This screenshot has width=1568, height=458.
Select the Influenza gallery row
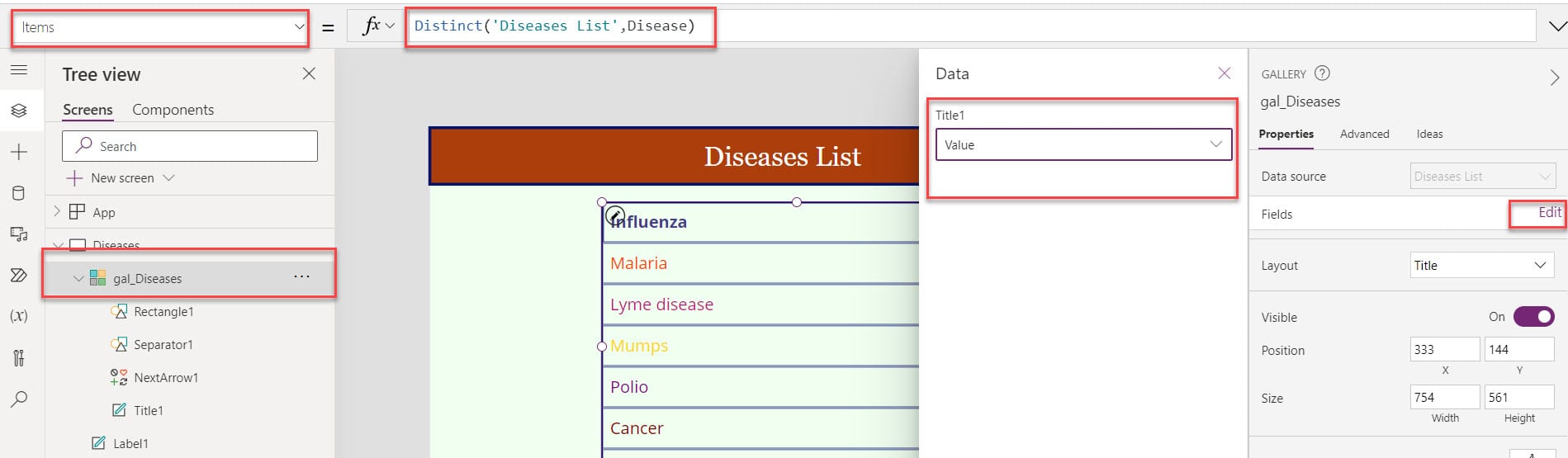pyautogui.click(x=760, y=222)
